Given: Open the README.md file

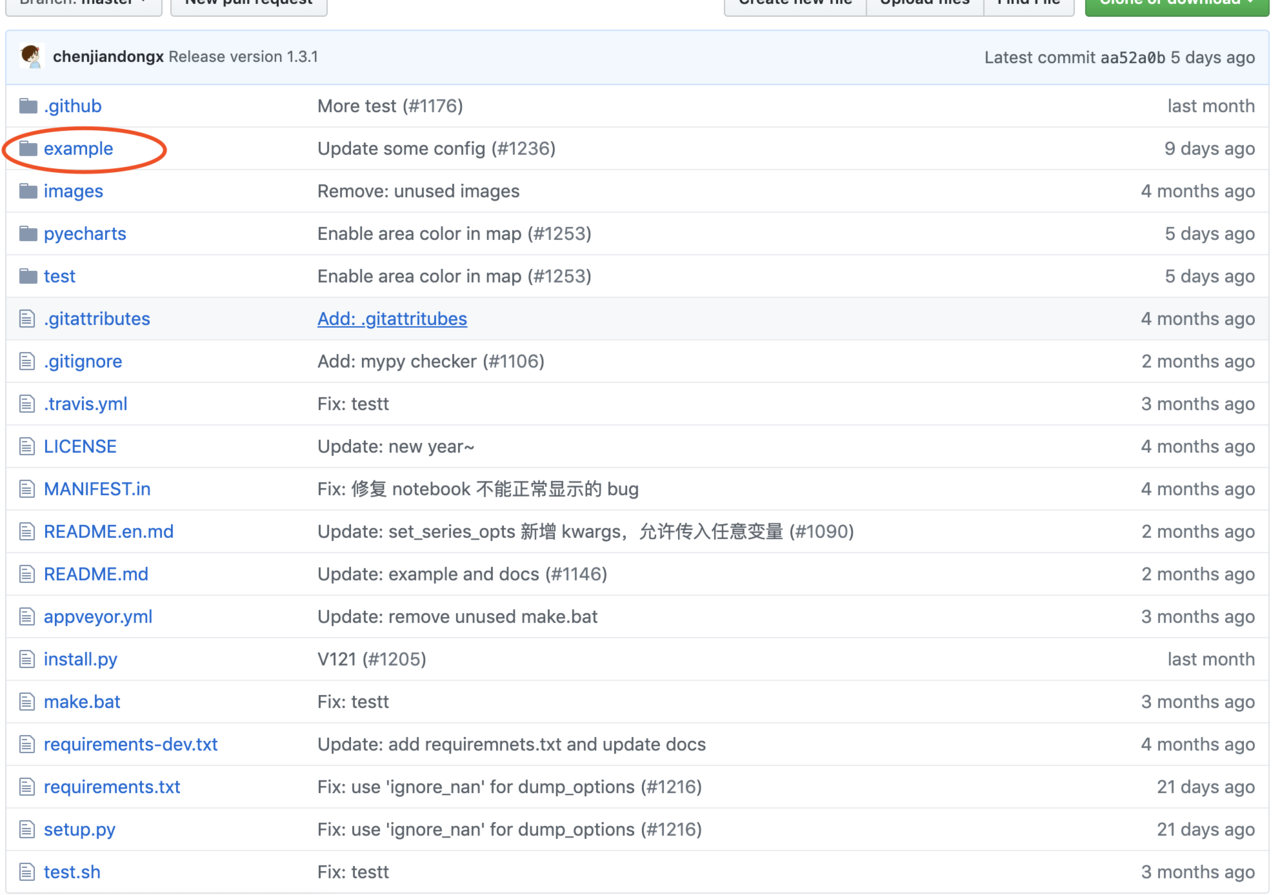Looking at the screenshot, I should (x=96, y=574).
